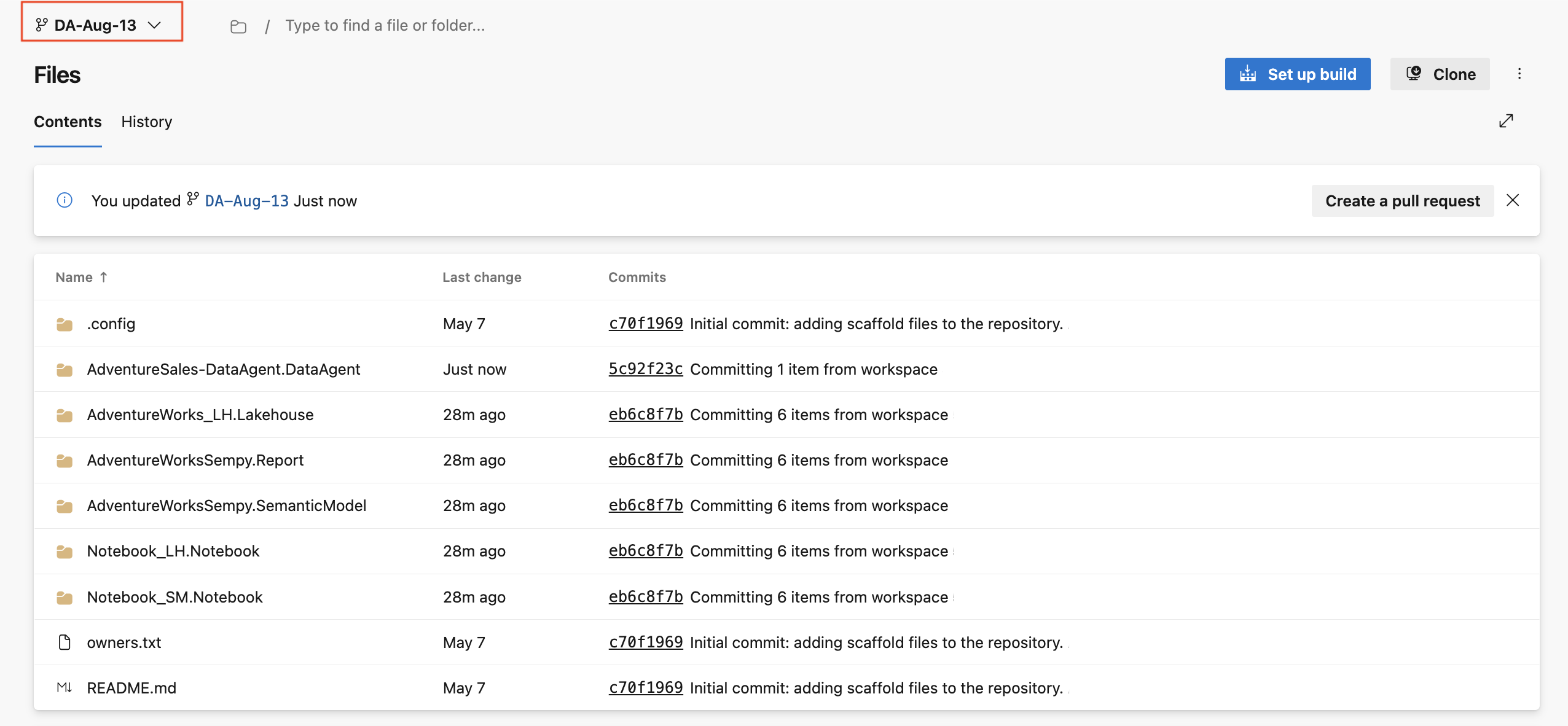Click the full screen expand arrows icon

[x=1506, y=121]
